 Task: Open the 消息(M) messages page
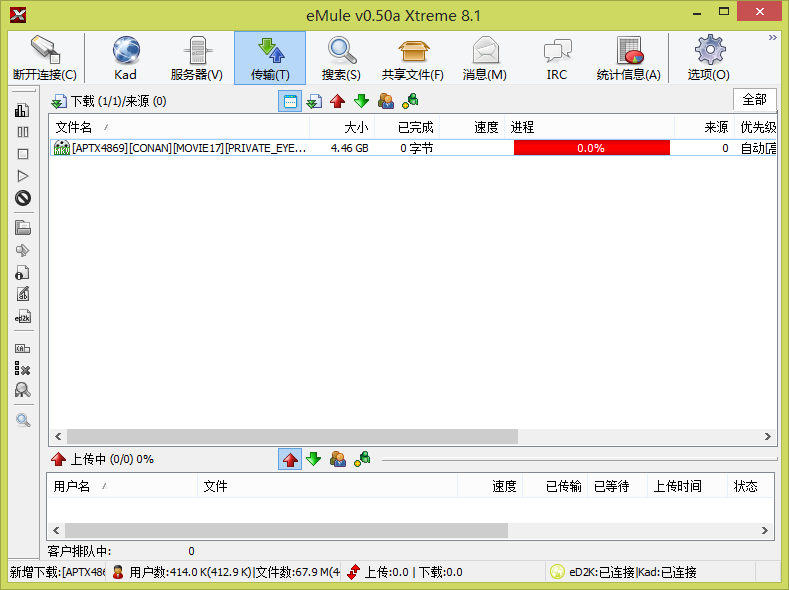[x=485, y=58]
